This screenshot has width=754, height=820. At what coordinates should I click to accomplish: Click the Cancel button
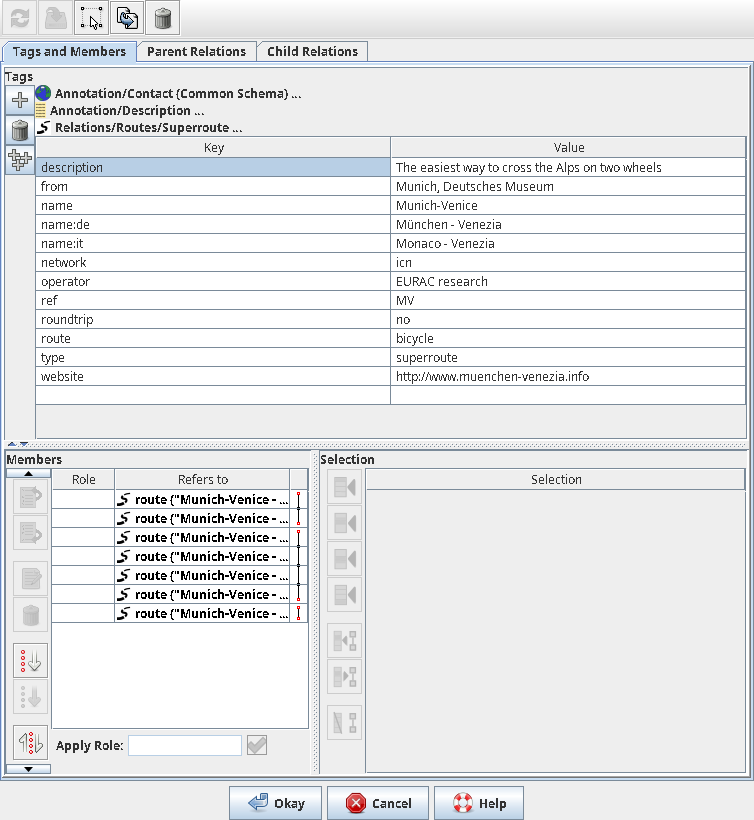click(378, 803)
